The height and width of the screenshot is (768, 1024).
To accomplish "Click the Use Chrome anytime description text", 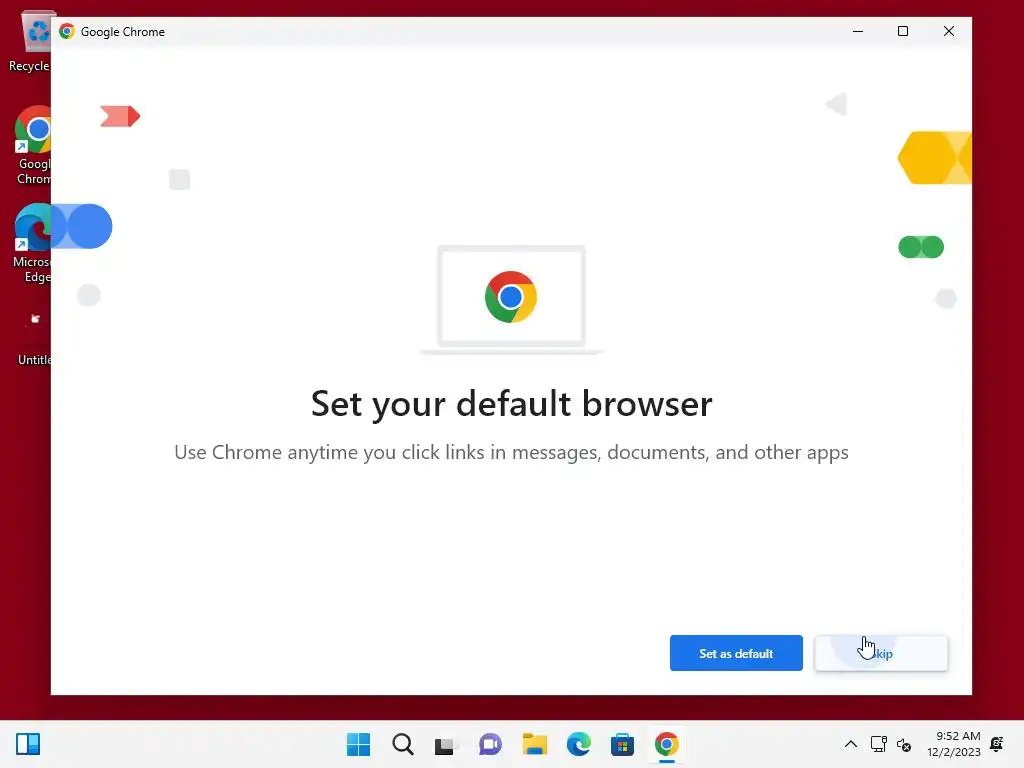I will click(x=511, y=453).
